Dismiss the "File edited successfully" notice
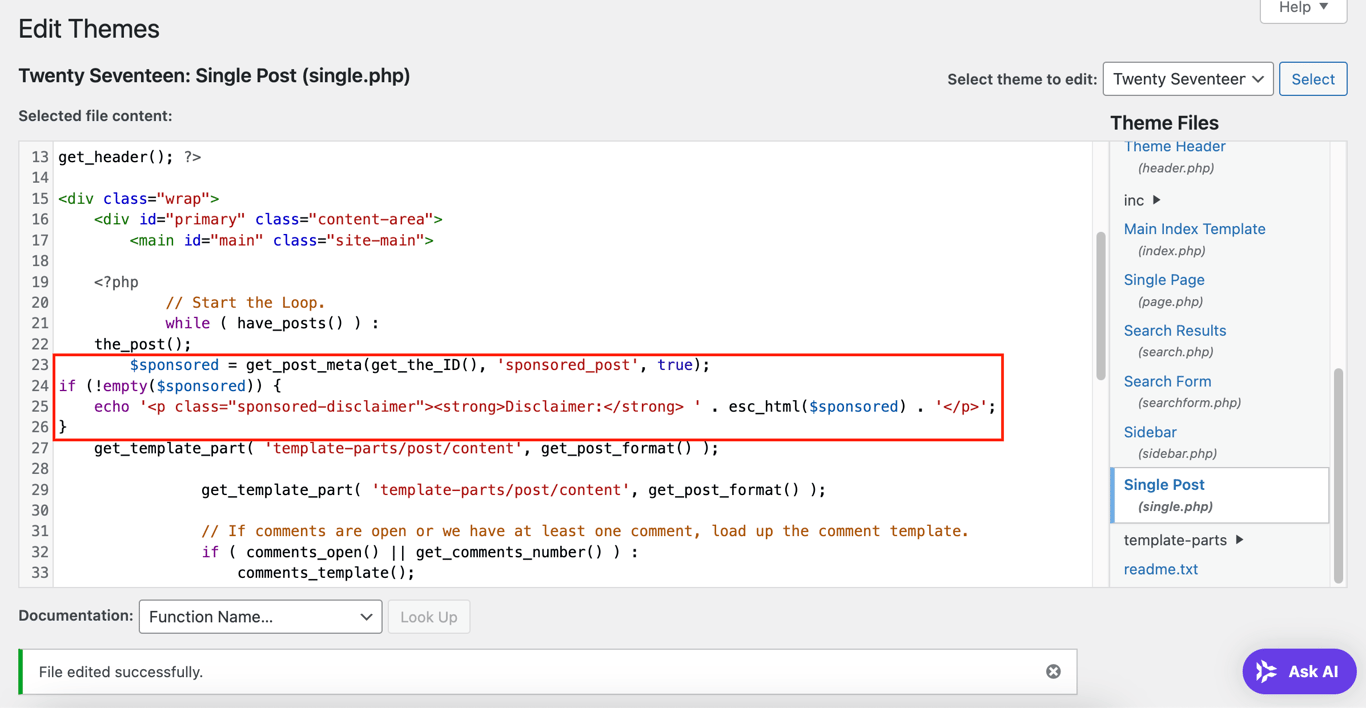The height and width of the screenshot is (708, 1366). tap(1053, 671)
